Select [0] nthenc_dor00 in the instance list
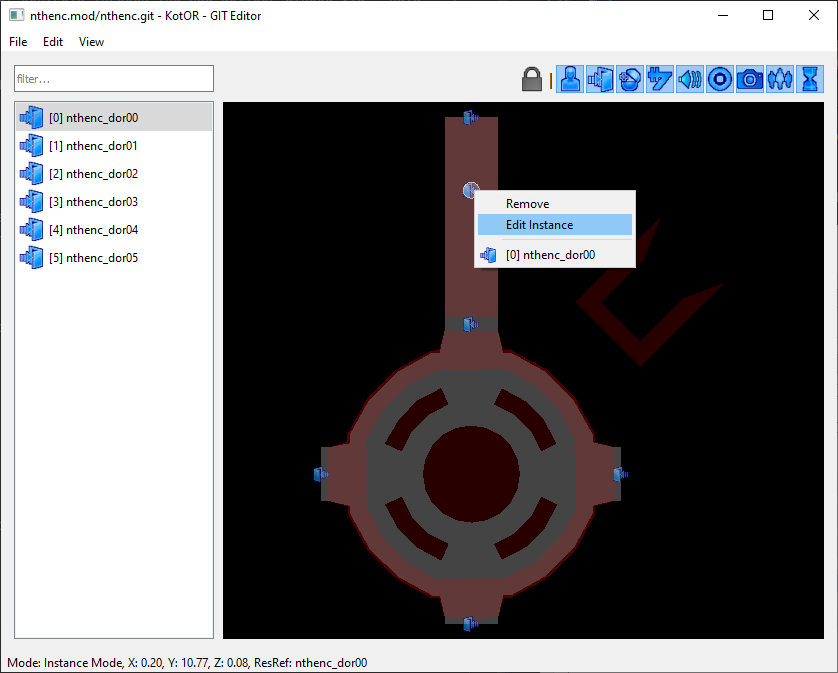 [114, 118]
